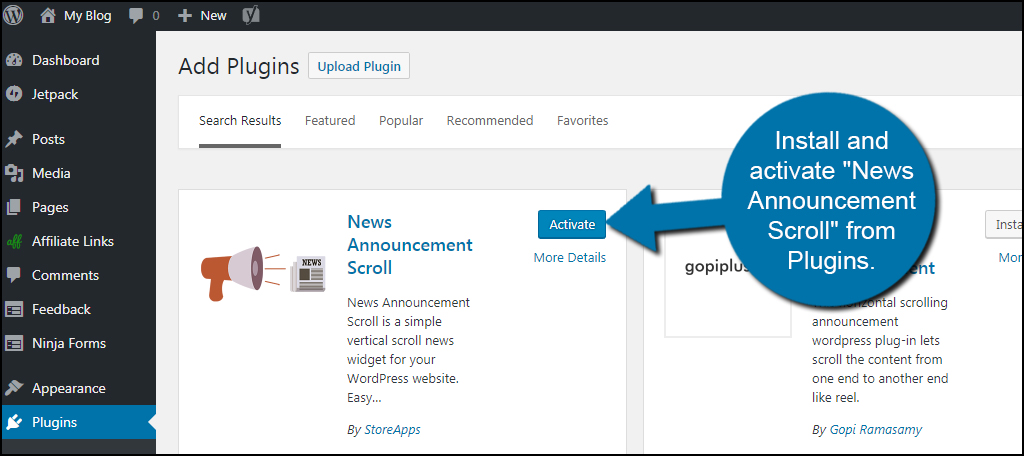Open the comments bubble icon in admin bar
This screenshot has height=456, width=1024.
click(x=136, y=16)
